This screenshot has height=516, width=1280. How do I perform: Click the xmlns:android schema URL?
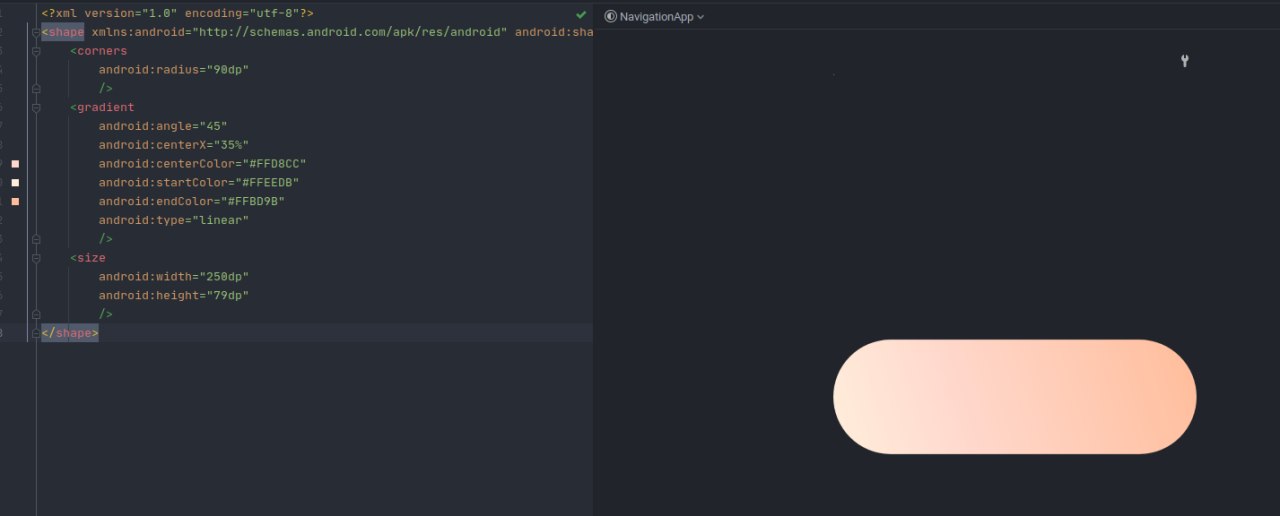tap(349, 32)
